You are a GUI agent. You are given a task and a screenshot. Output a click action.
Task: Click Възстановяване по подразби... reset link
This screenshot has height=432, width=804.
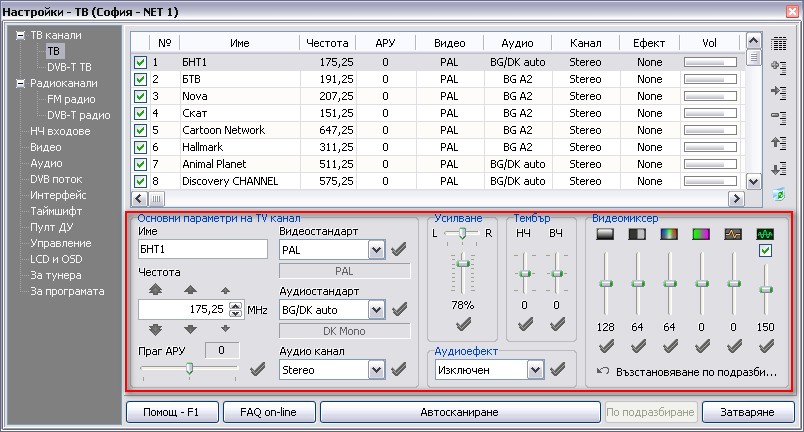pyautogui.click(x=687, y=372)
